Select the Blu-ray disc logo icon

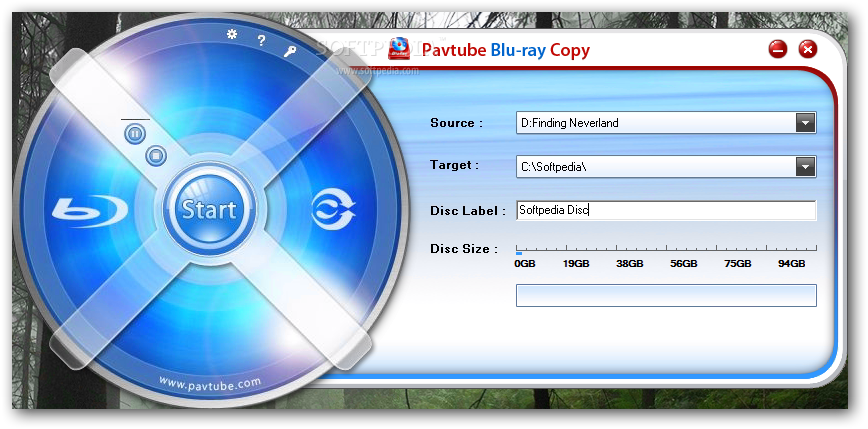[x=90, y=210]
